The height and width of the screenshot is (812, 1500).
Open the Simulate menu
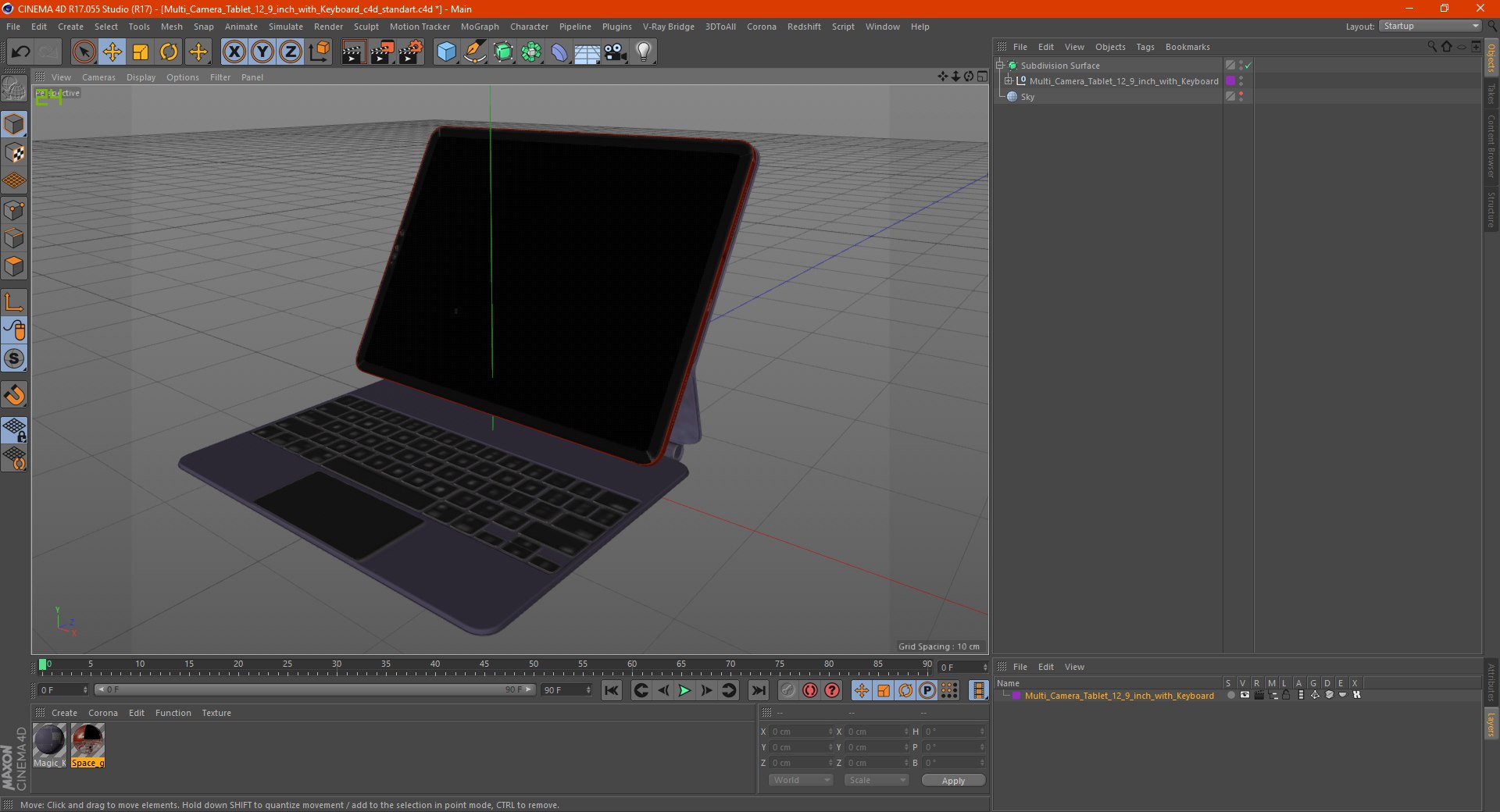click(x=286, y=27)
